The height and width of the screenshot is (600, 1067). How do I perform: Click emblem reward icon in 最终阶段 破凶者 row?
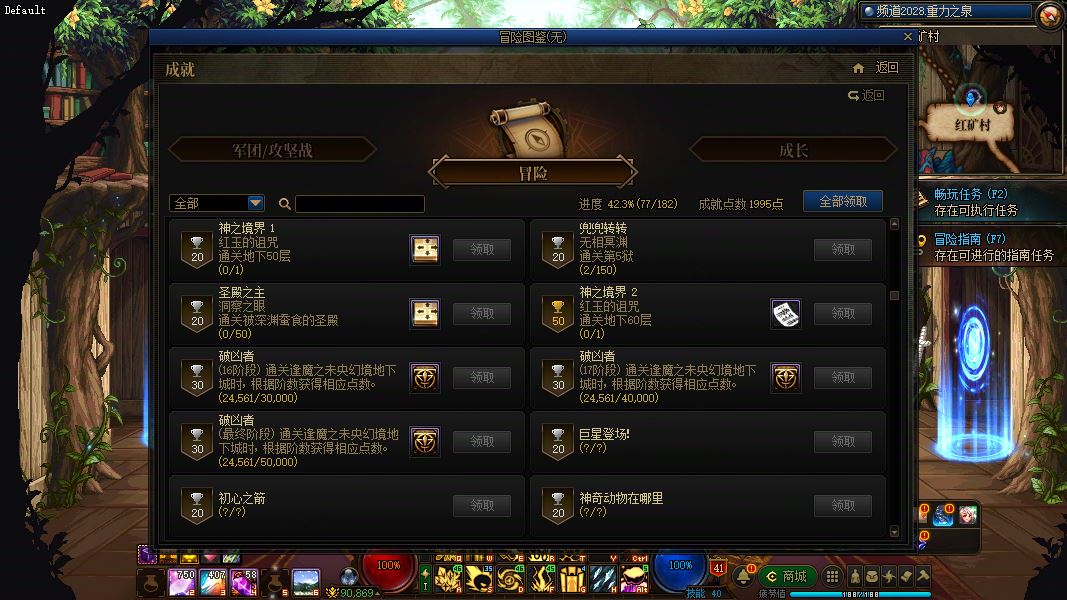tap(425, 441)
